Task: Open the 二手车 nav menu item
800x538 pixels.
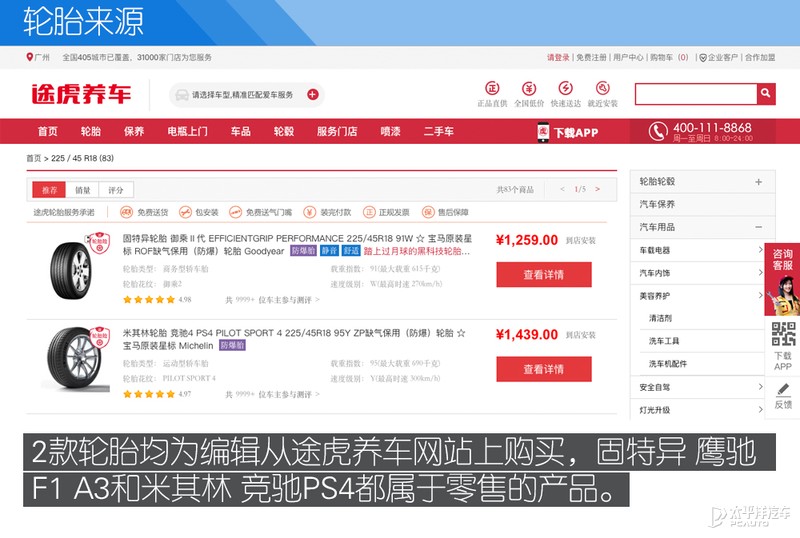Action: pyautogui.click(x=438, y=132)
